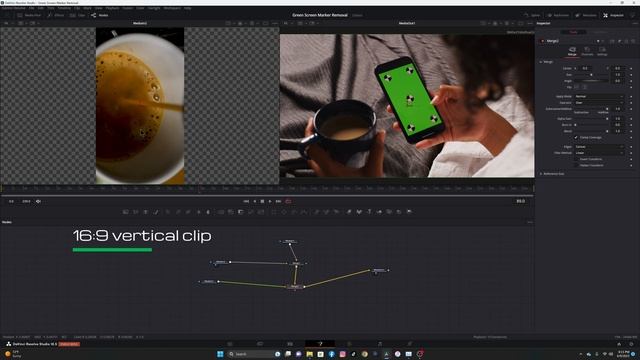The height and width of the screenshot is (360, 640).
Task: Add a Renderer 3D node from toolbar
Action: point(409,212)
